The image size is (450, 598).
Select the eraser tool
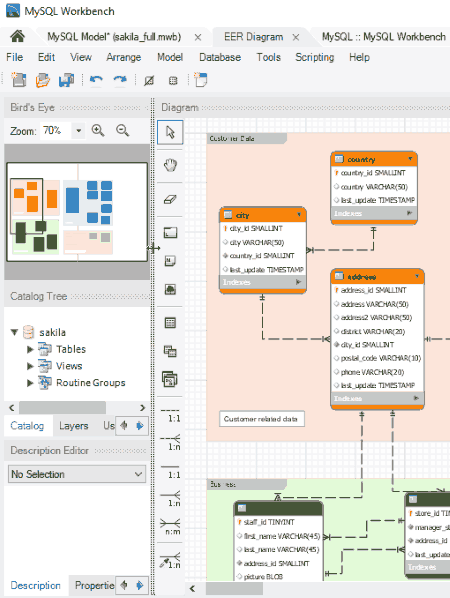(170, 199)
